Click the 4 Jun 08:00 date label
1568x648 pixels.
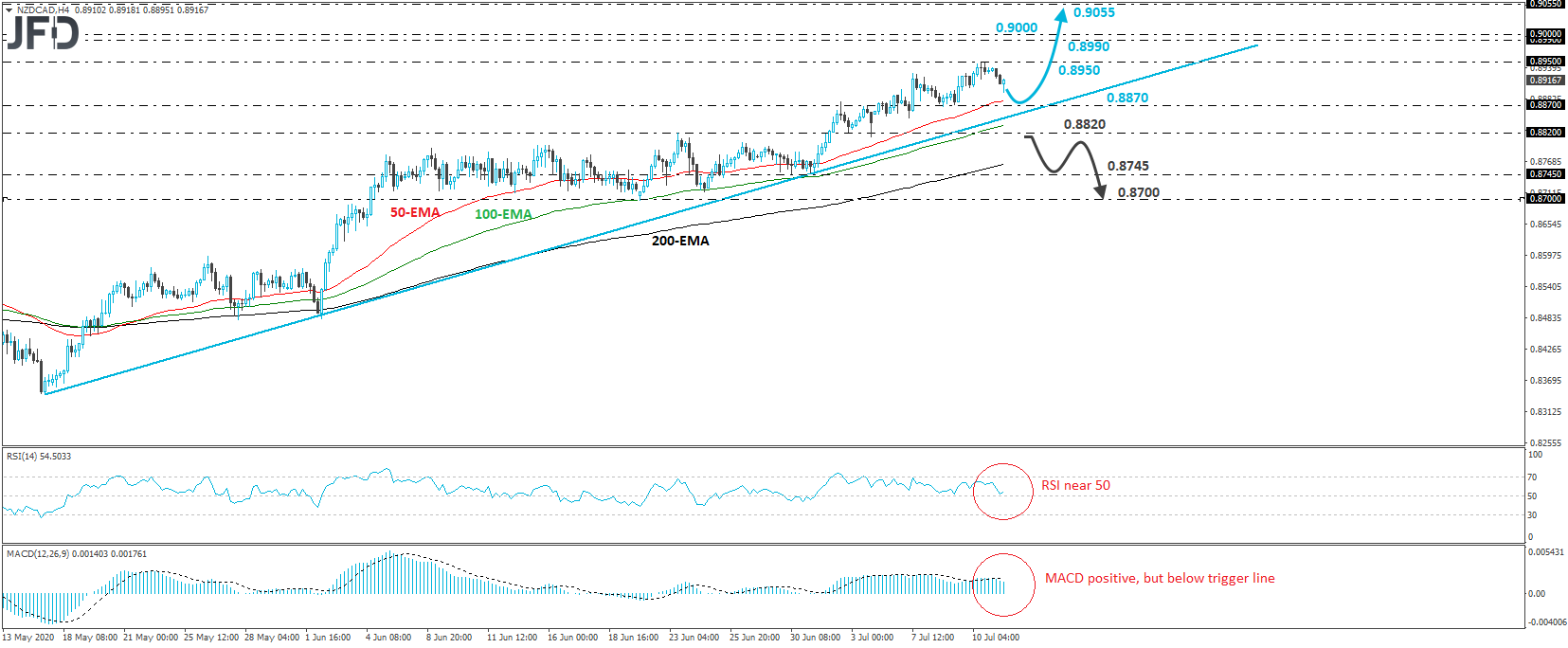[x=388, y=638]
